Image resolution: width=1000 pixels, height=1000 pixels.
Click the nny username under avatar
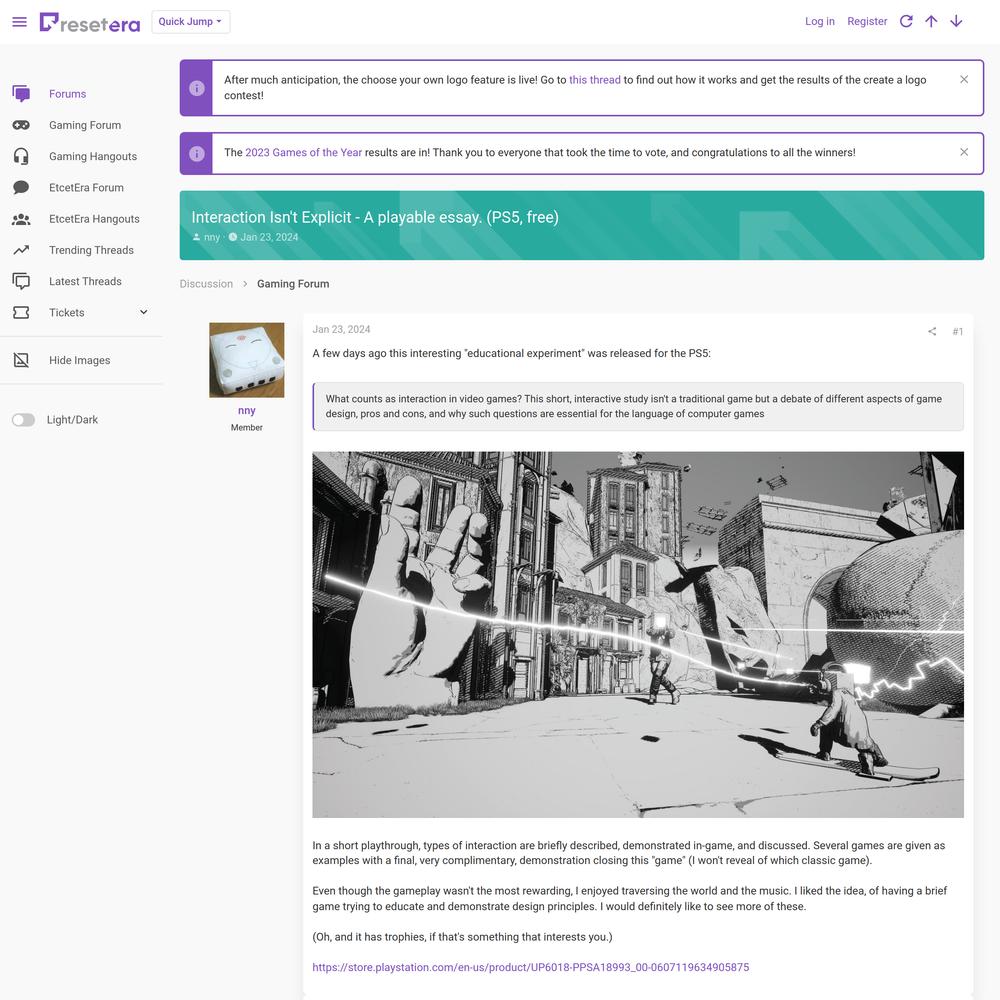(247, 411)
